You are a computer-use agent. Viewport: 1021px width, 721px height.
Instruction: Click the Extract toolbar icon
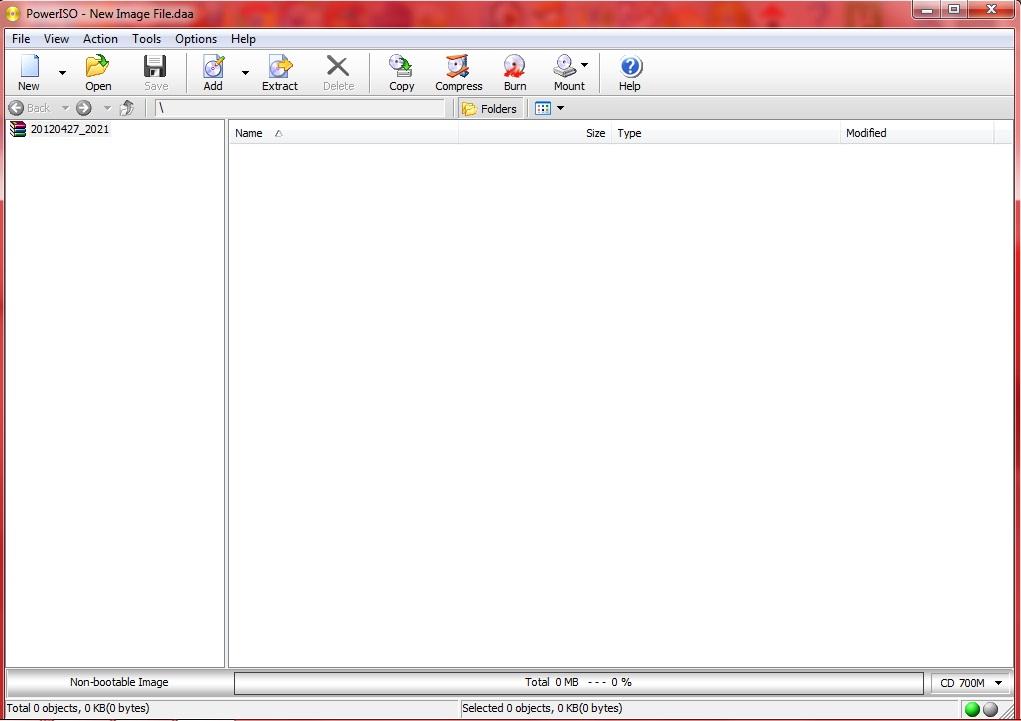click(x=280, y=72)
